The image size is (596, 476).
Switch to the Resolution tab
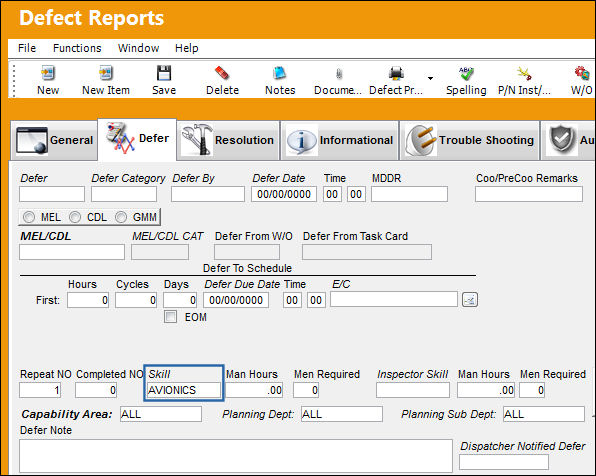click(x=228, y=140)
